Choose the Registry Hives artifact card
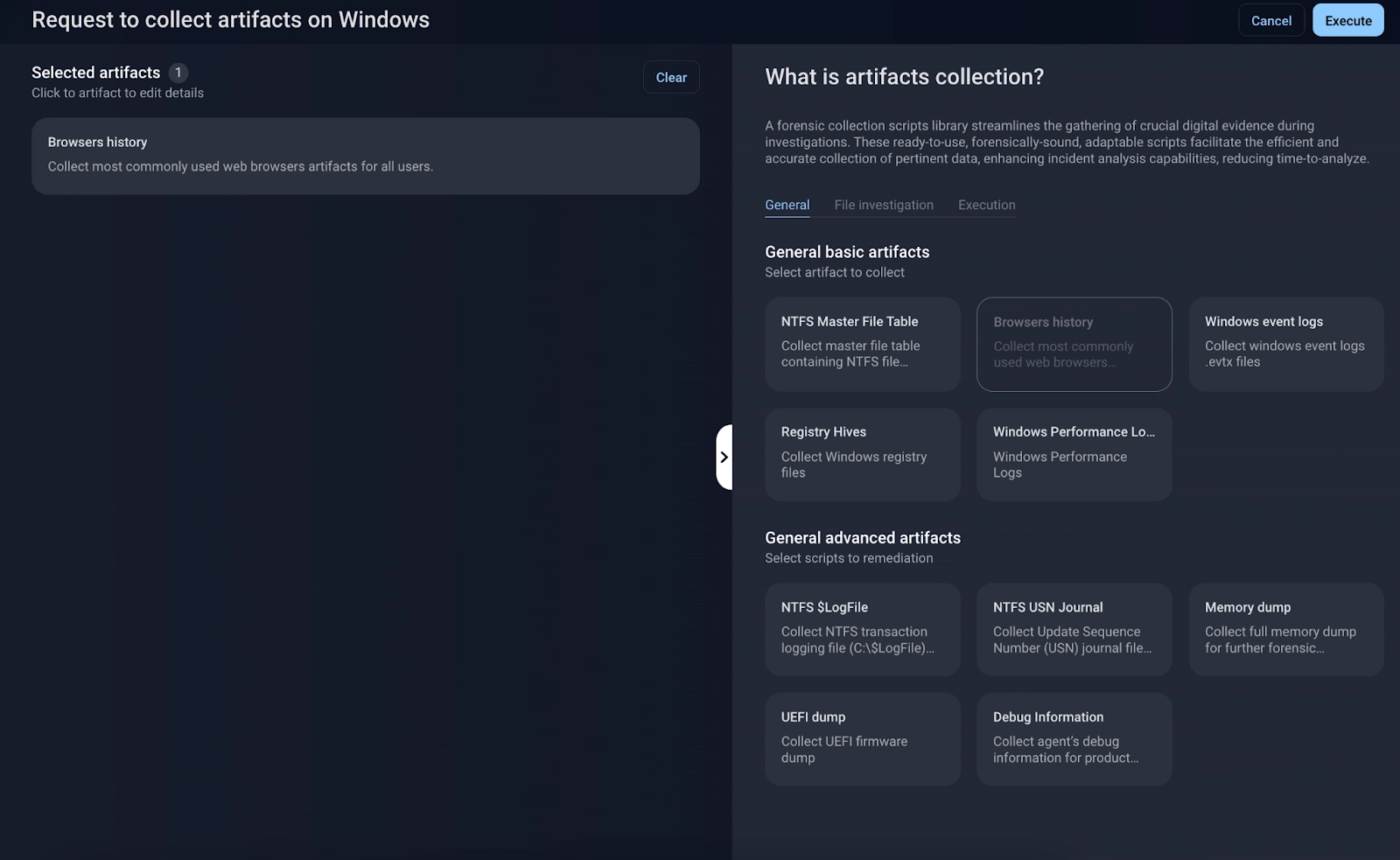Screen dimensions: 1400x860 (x=862, y=454)
